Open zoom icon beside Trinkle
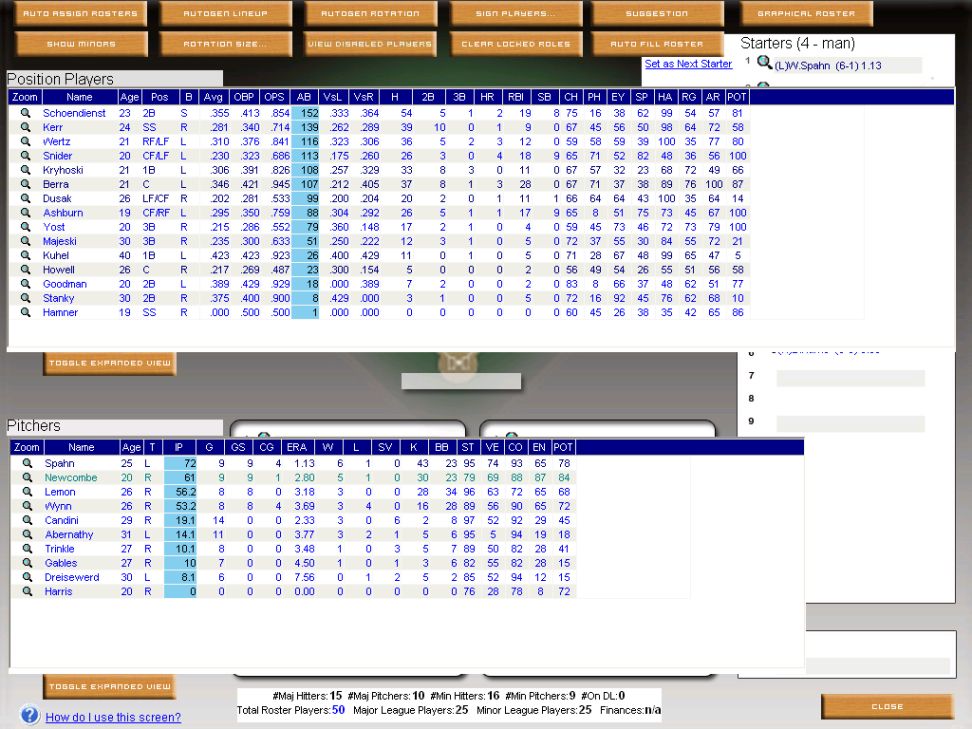Image resolution: width=972 pixels, height=729 pixels. coord(27,549)
